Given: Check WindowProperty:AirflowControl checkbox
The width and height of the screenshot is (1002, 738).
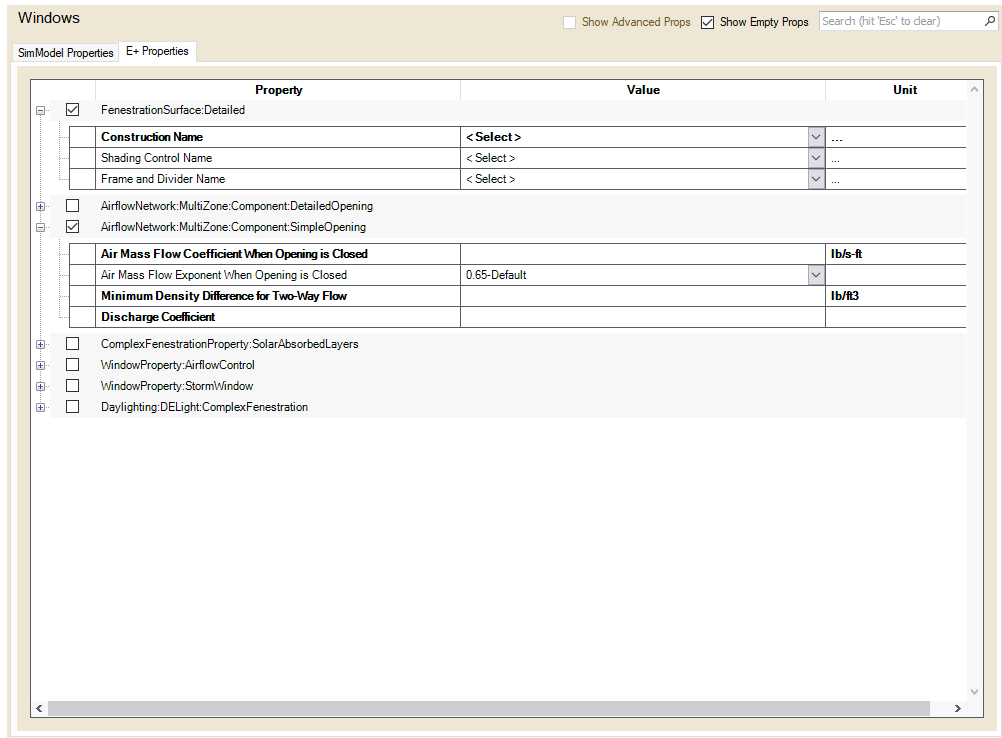Looking at the screenshot, I should (x=73, y=365).
